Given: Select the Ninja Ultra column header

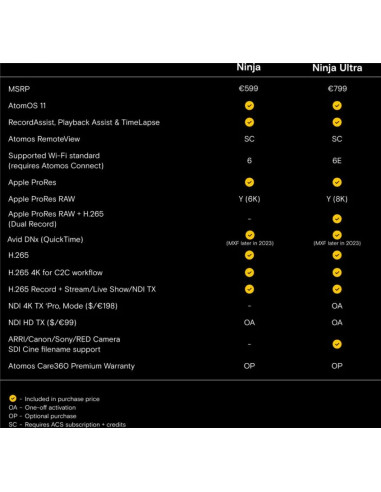Looking at the screenshot, I should (x=337, y=68).
